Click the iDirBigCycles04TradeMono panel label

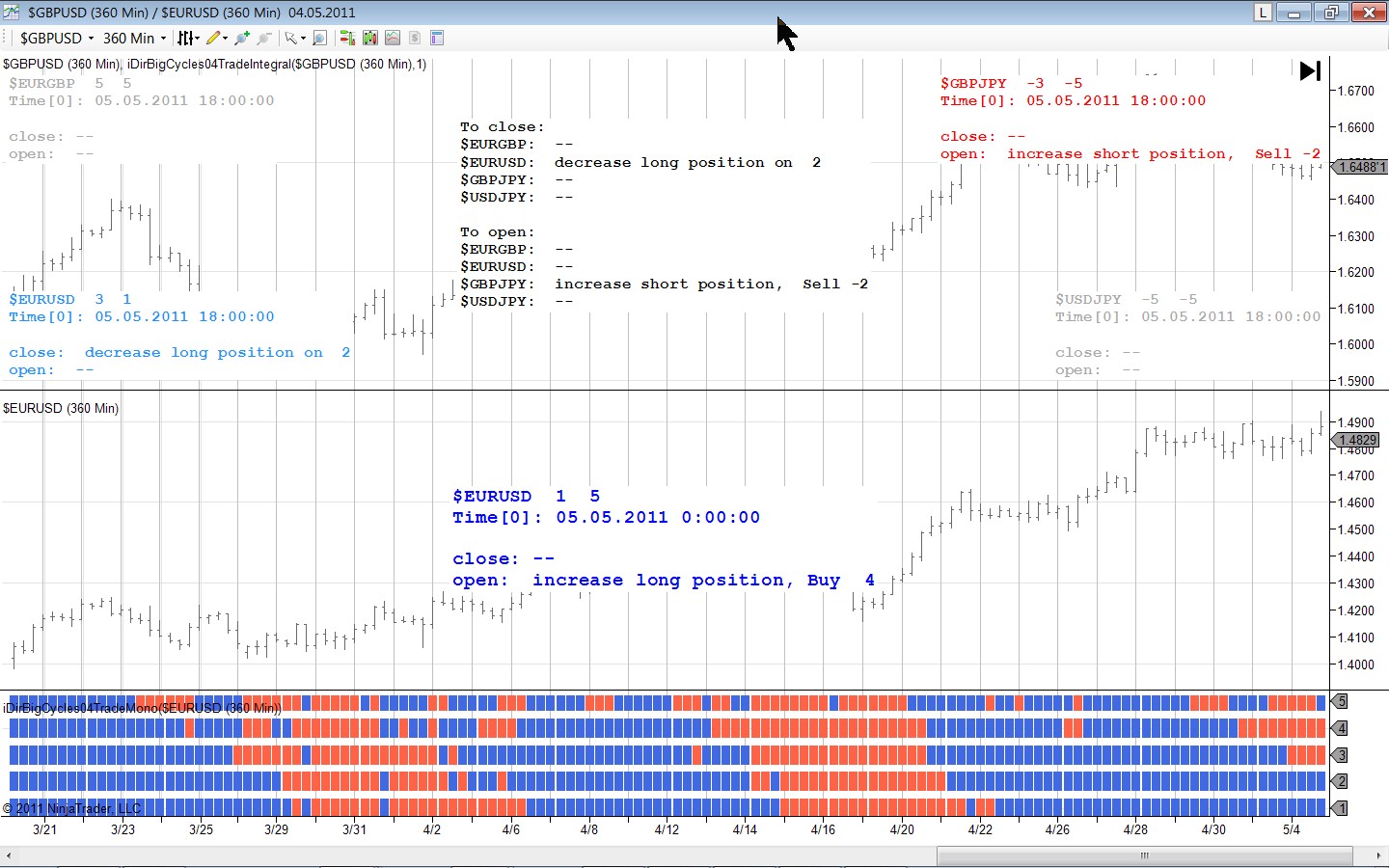143,709
